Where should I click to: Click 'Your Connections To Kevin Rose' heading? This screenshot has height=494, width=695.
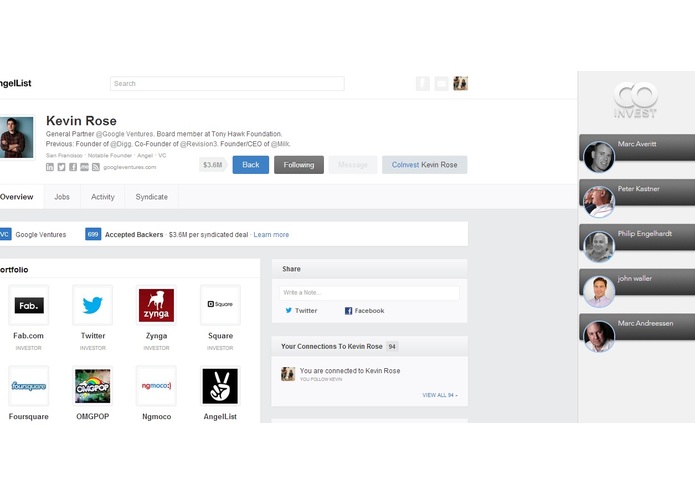pyautogui.click(x=332, y=346)
